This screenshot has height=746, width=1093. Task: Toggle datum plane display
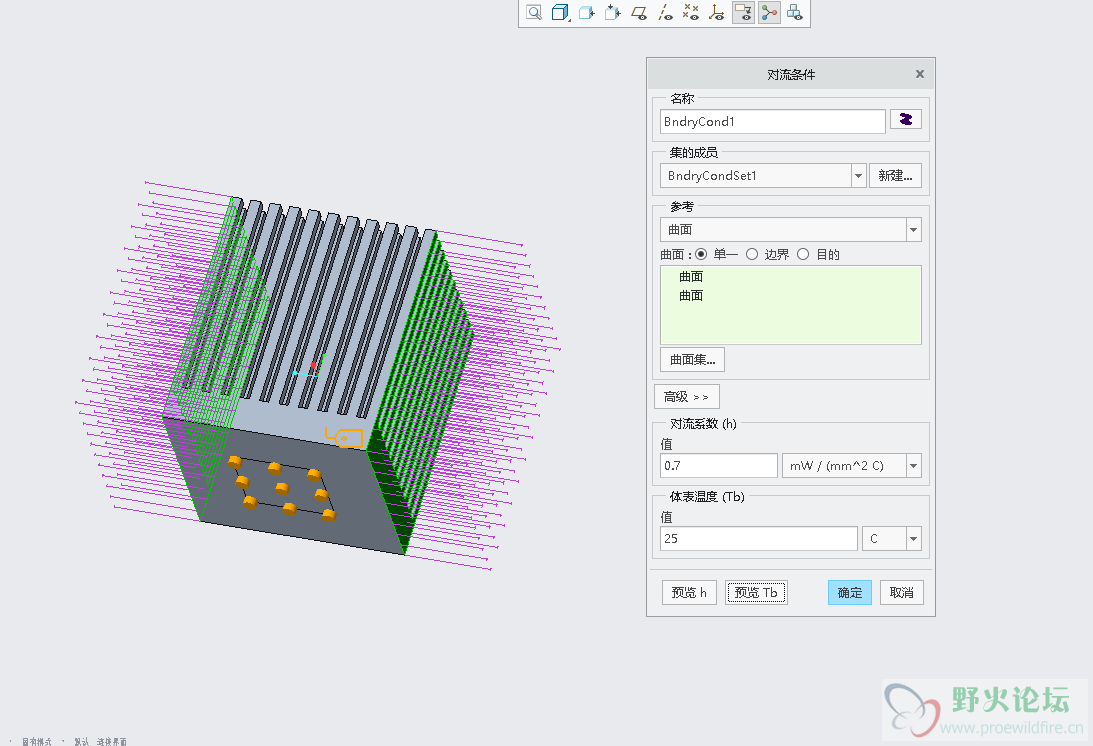(639, 13)
